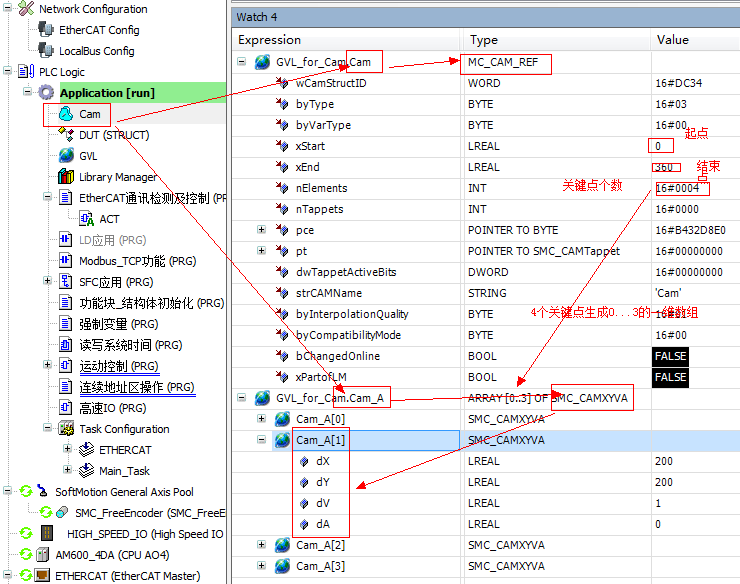Expand the pce pointer row
The height and width of the screenshot is (584, 740).
pos(262,230)
